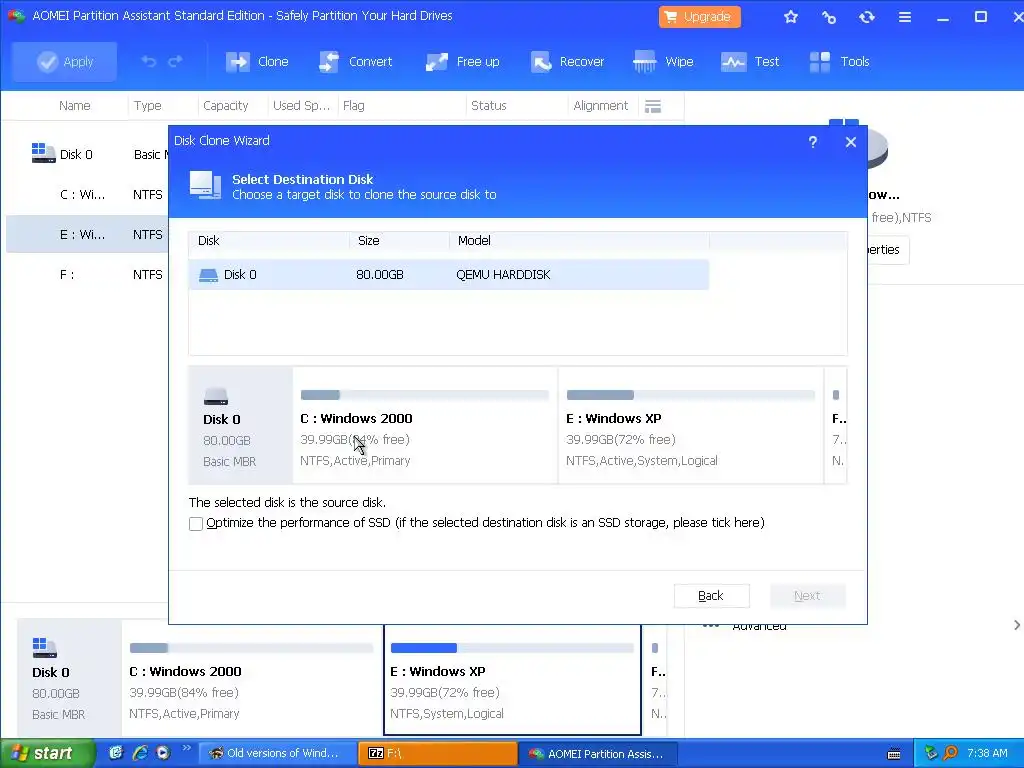Viewport: 1024px width, 768px height.
Task: Select F: row in main list
Action: pyautogui.click(x=86, y=275)
